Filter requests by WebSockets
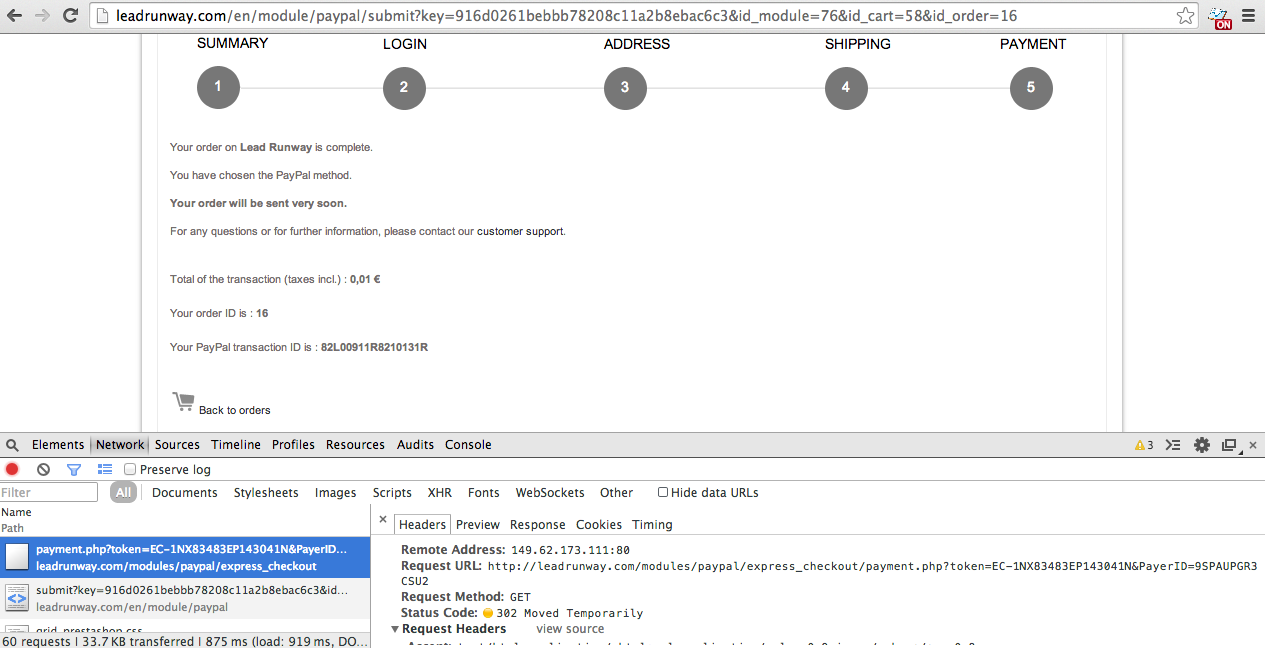Viewport: 1265px width, 648px height. [550, 493]
